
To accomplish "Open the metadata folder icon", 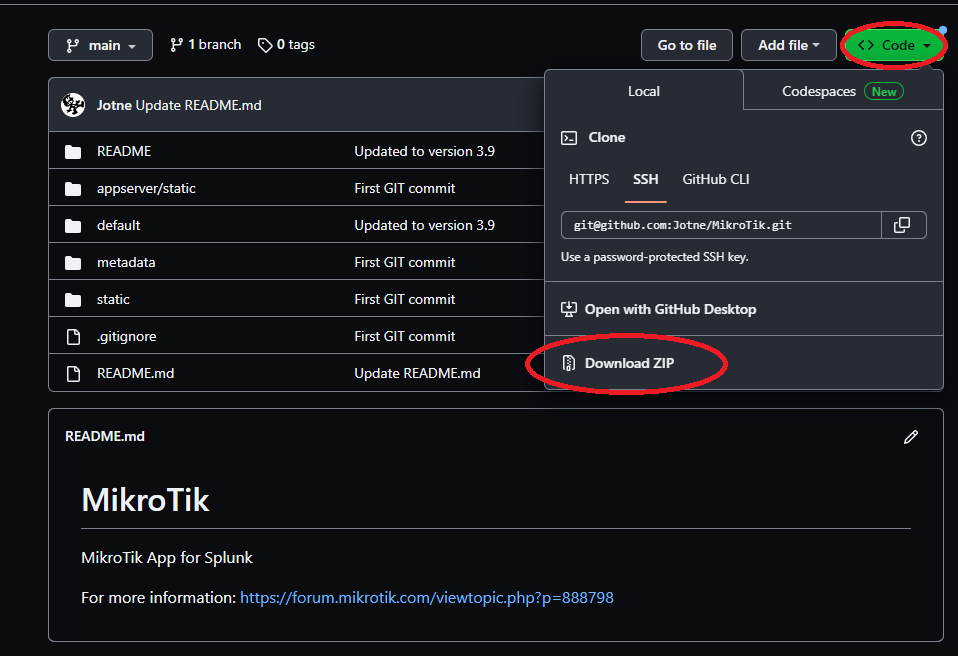I will [73, 262].
